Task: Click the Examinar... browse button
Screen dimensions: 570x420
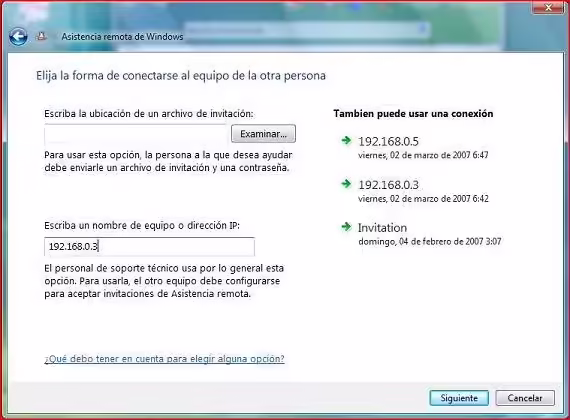Action: click(263, 134)
